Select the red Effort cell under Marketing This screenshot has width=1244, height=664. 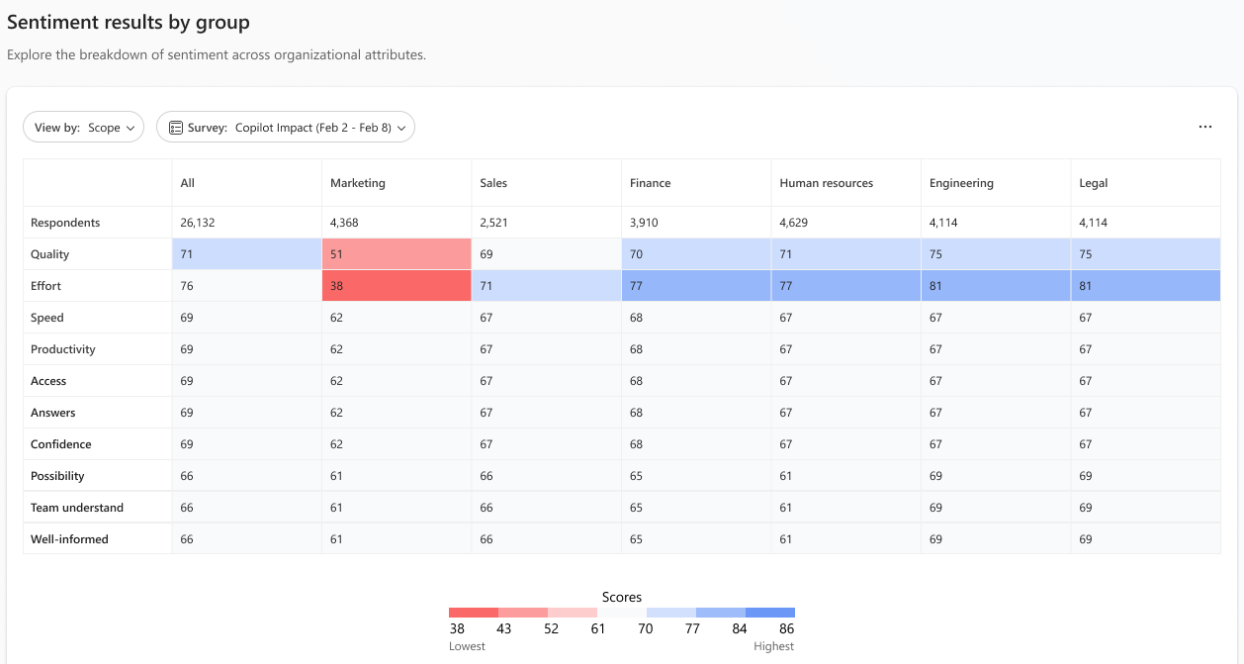pos(396,286)
